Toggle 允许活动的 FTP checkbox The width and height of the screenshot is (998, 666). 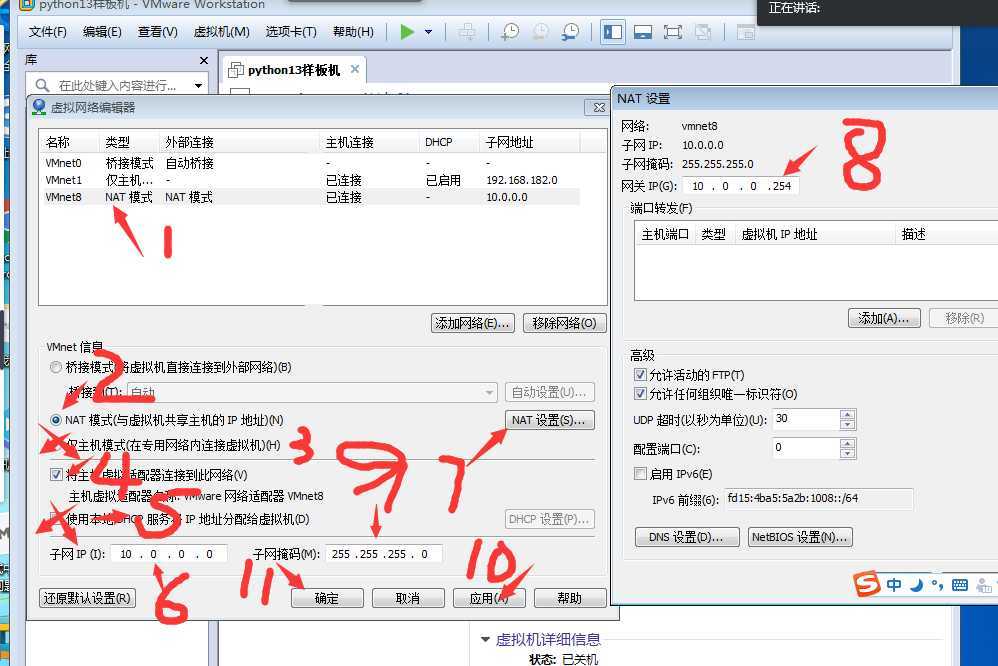click(x=640, y=374)
